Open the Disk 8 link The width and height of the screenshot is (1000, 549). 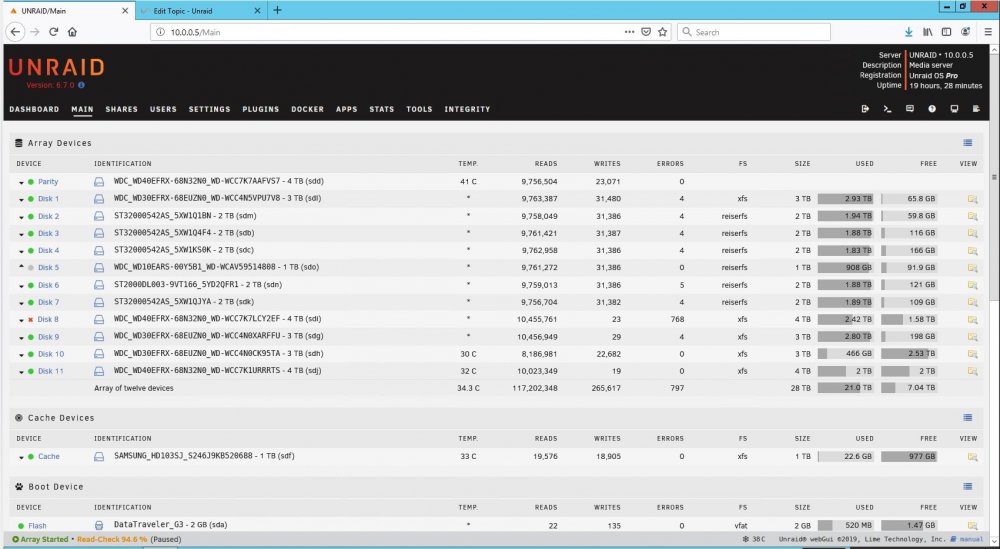pos(48,319)
